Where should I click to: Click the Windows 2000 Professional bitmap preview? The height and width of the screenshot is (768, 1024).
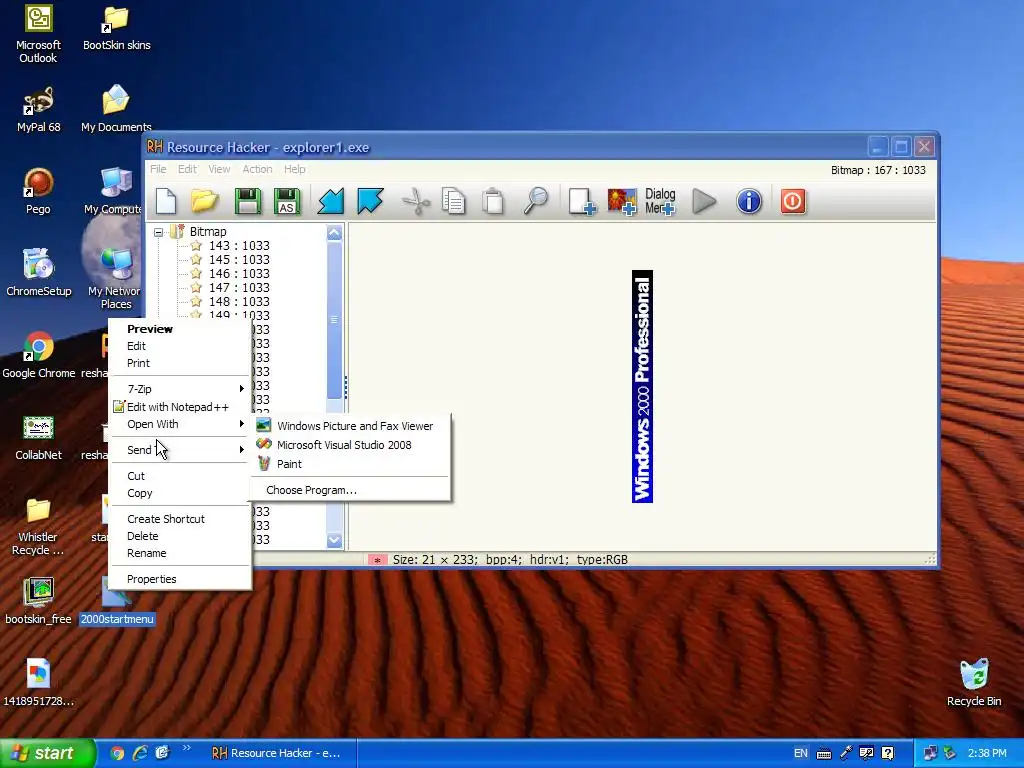pos(642,387)
